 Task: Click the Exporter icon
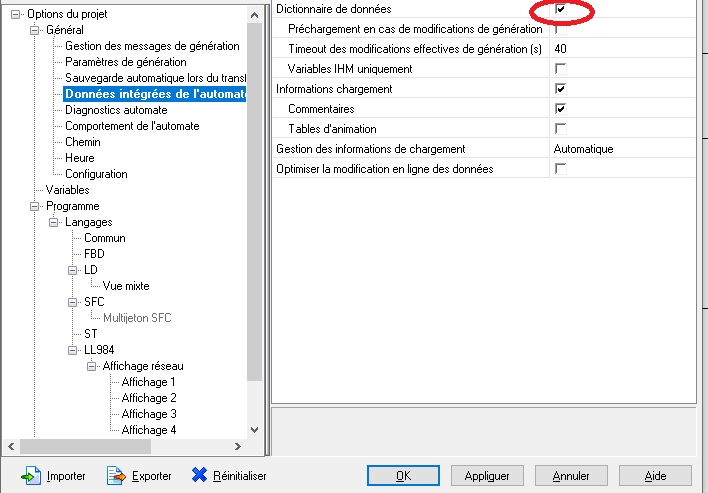[x=115, y=476]
